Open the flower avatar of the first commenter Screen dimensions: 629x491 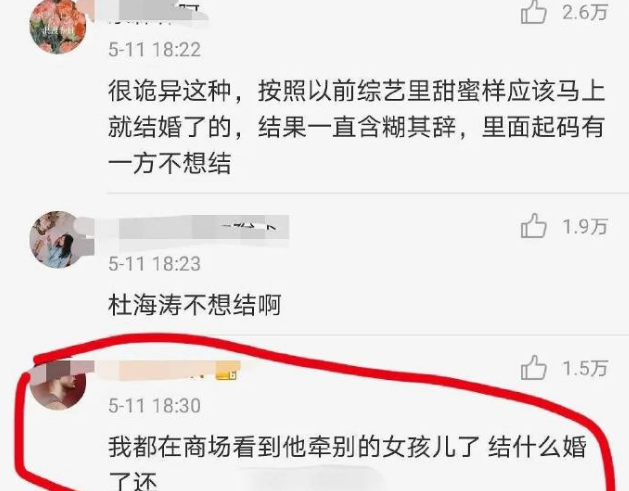58,26
